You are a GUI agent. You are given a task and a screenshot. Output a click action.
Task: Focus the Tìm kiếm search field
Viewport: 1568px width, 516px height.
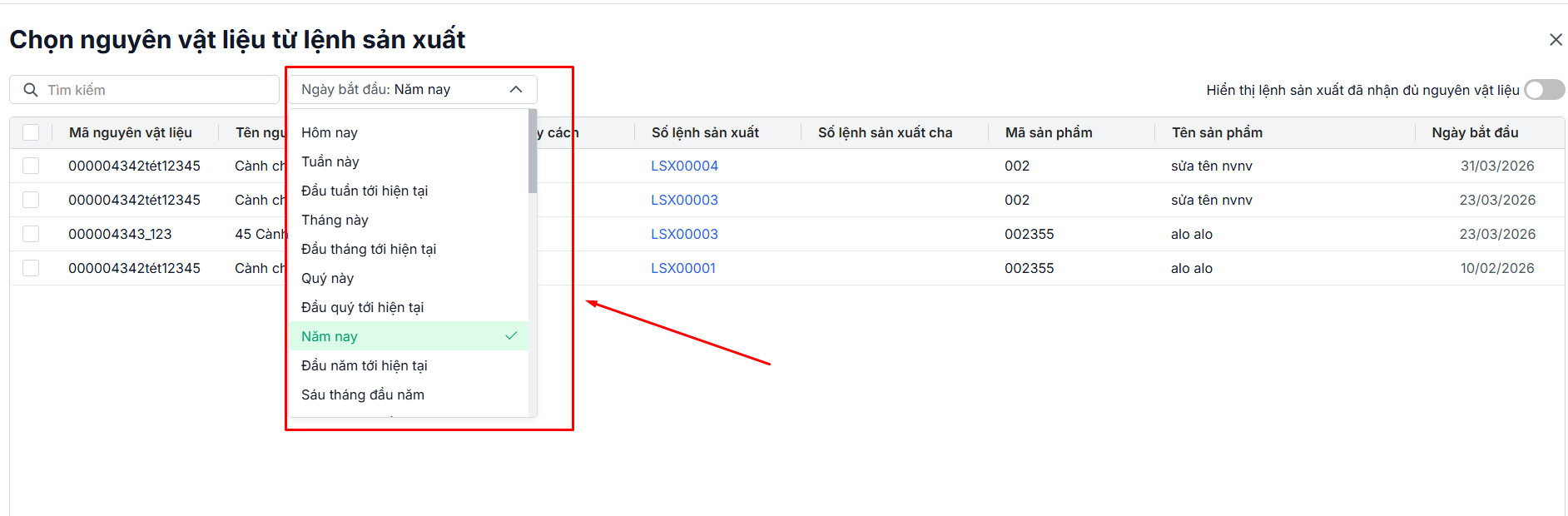144,90
